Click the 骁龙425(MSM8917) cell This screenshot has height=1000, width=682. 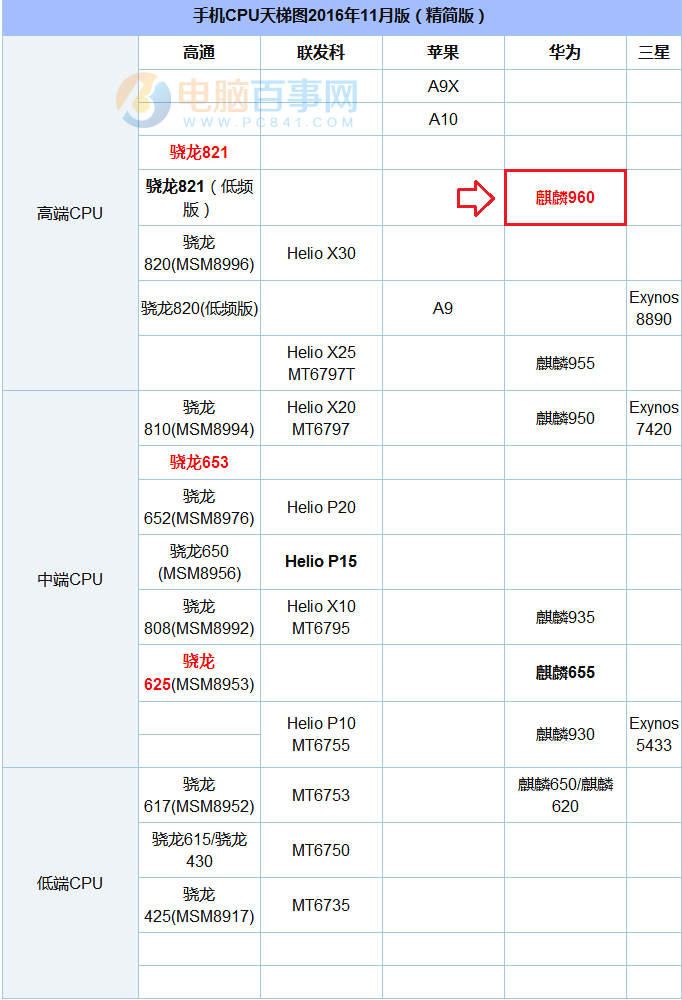pyautogui.click(x=199, y=905)
